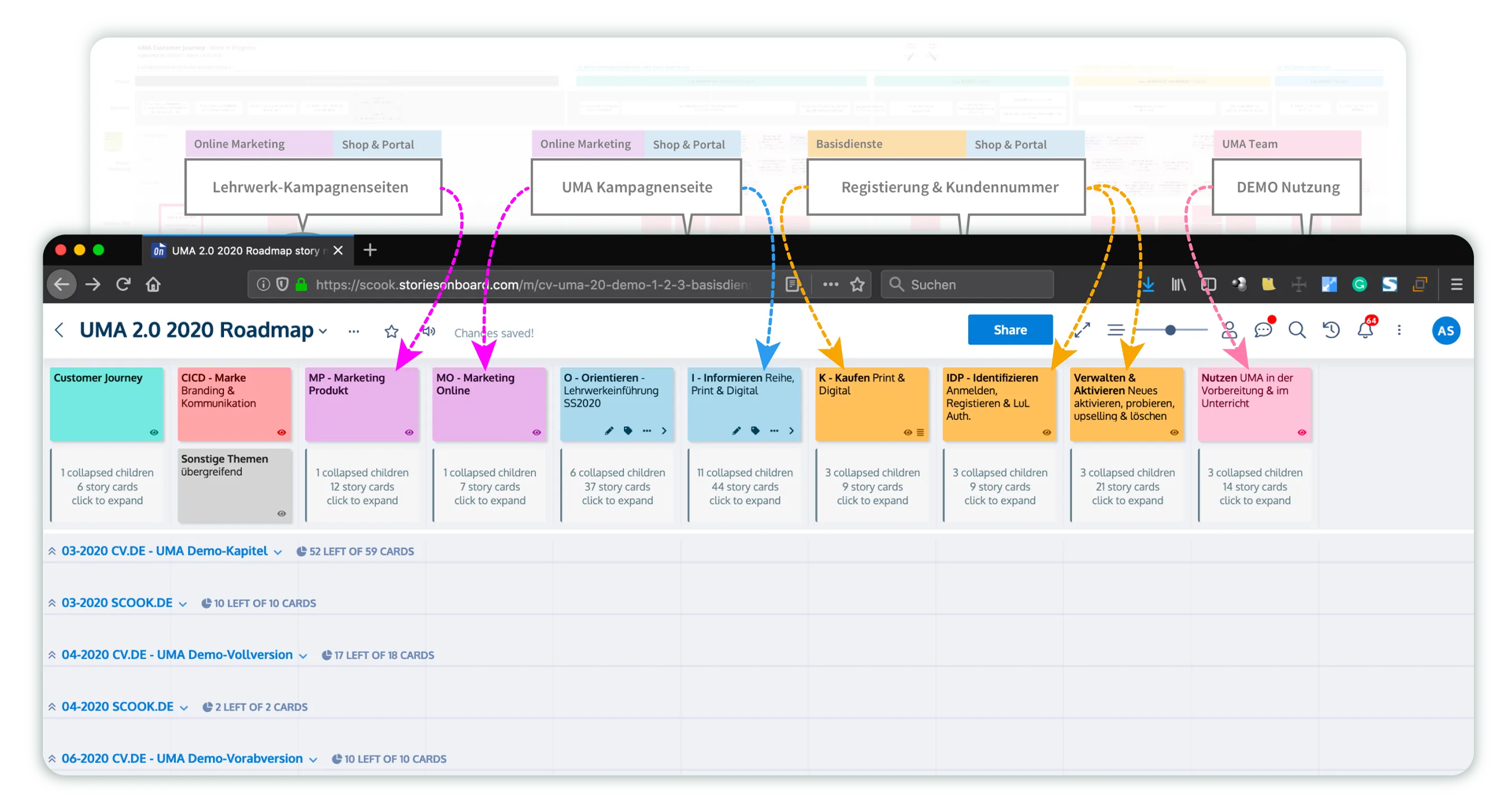Expand the 44 story cards collapsed column
Viewport: 1512px width, 812px height.
[744, 486]
